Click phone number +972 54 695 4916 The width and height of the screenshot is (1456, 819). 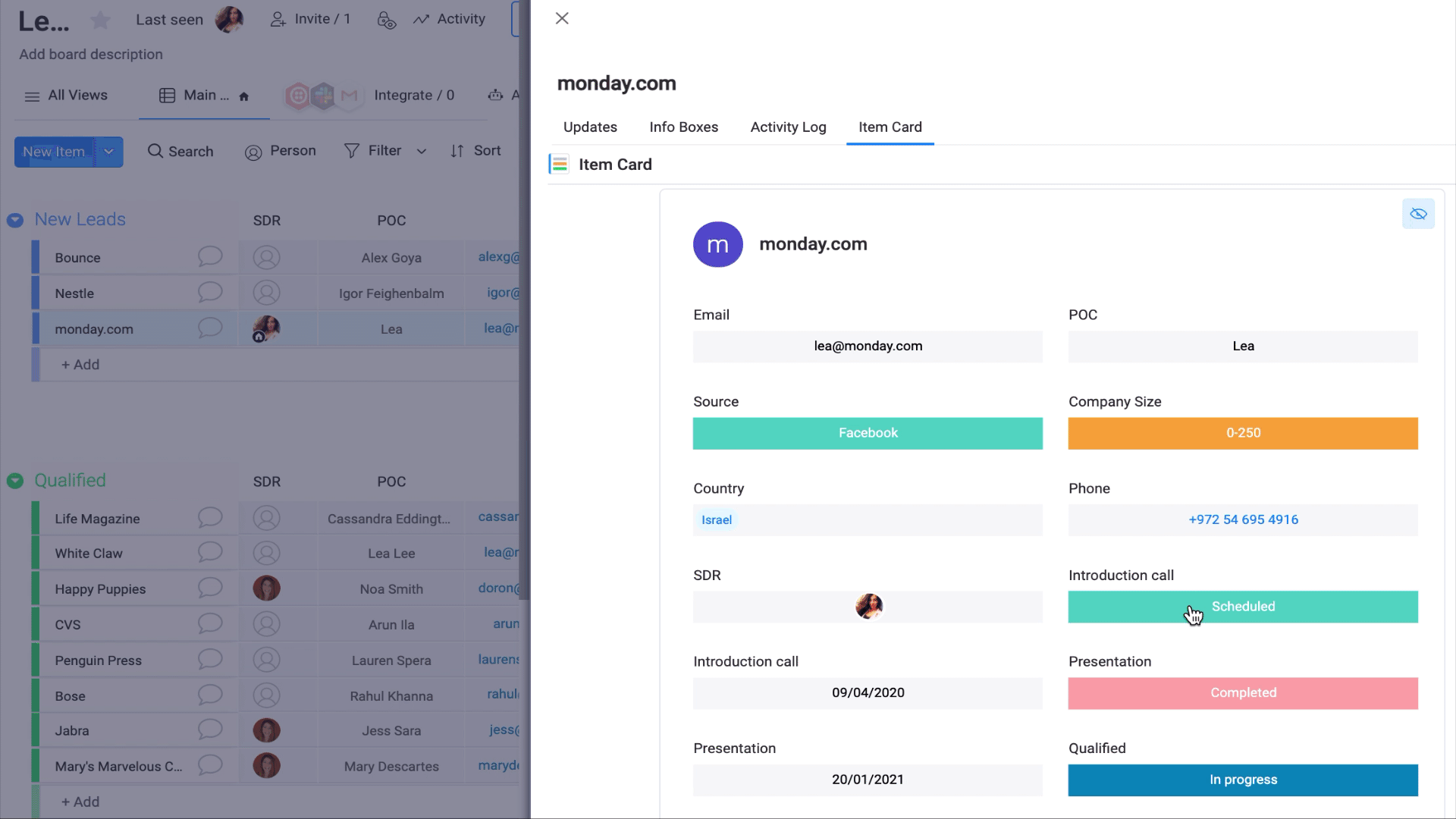point(1243,520)
